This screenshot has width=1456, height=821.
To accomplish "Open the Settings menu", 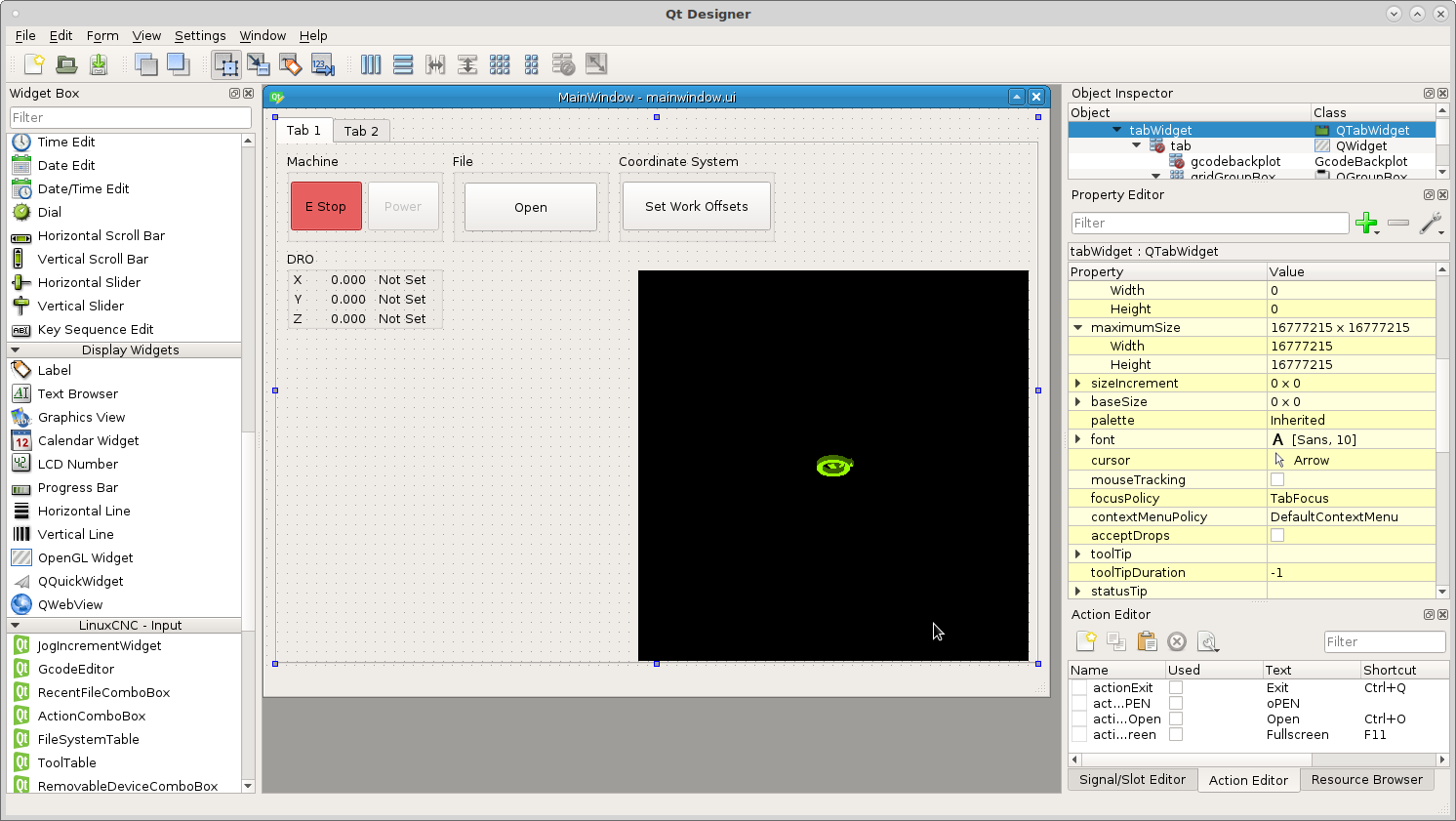I will coord(200,35).
